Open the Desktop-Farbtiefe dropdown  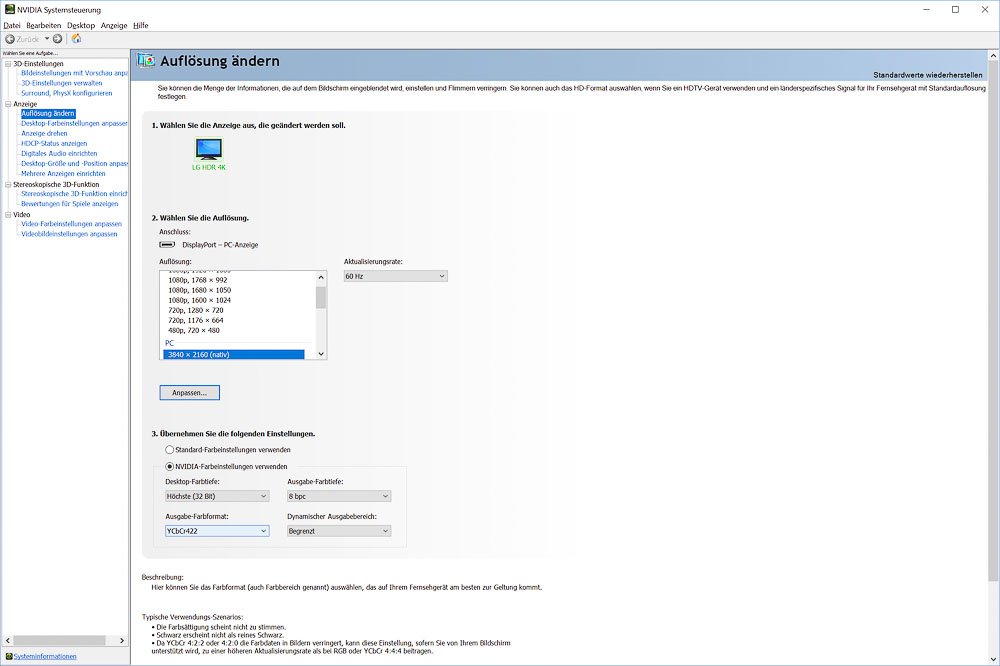(217, 496)
